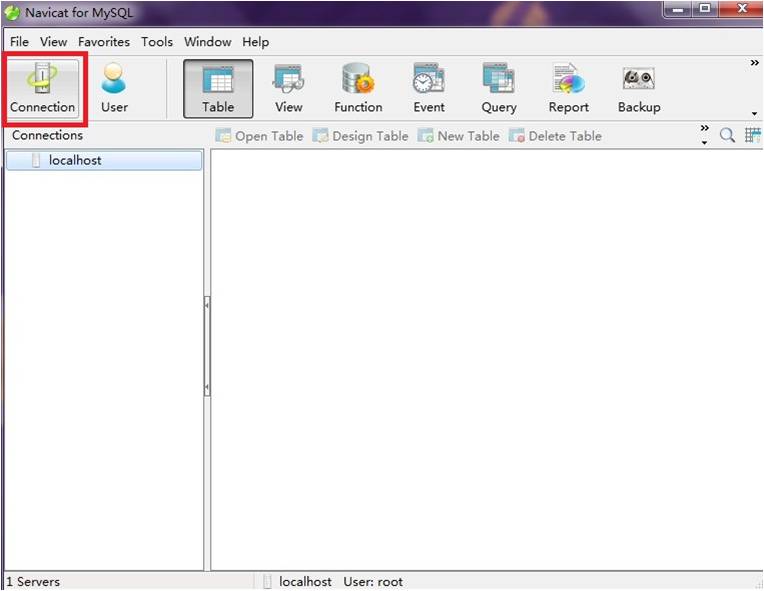Switch to the View objects icon
This screenshot has height=591, width=764.
288,88
